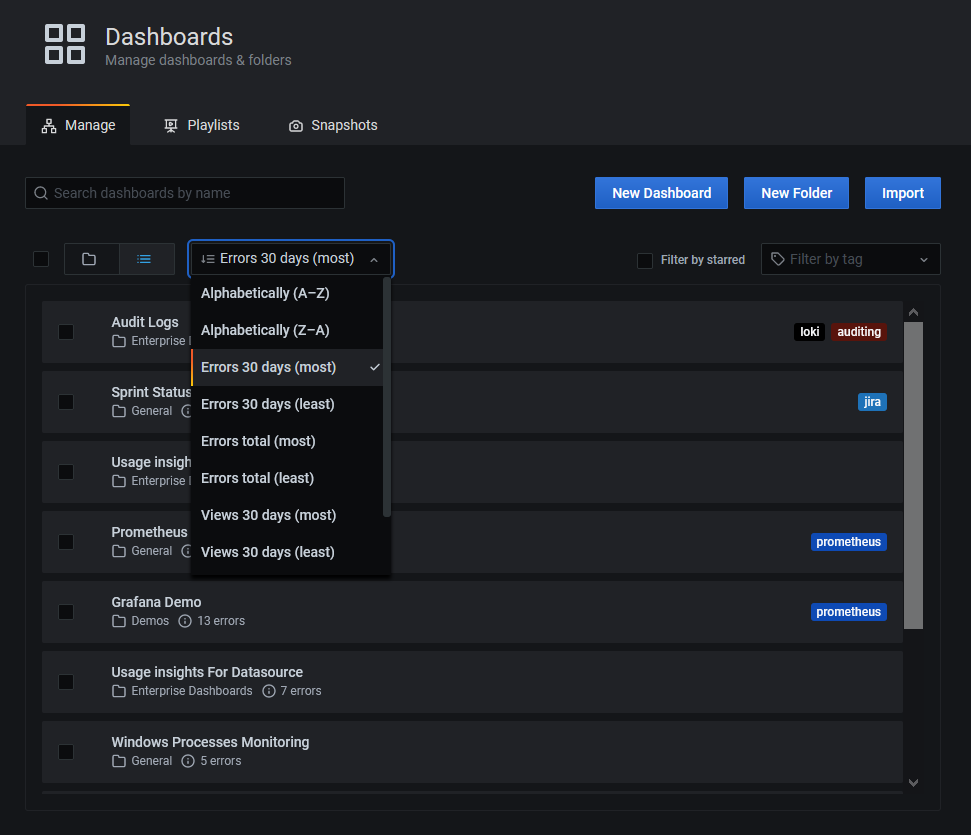The width and height of the screenshot is (971, 835).
Task: Click the dashboard list vertical scrollbar thumb
Action: [913, 475]
